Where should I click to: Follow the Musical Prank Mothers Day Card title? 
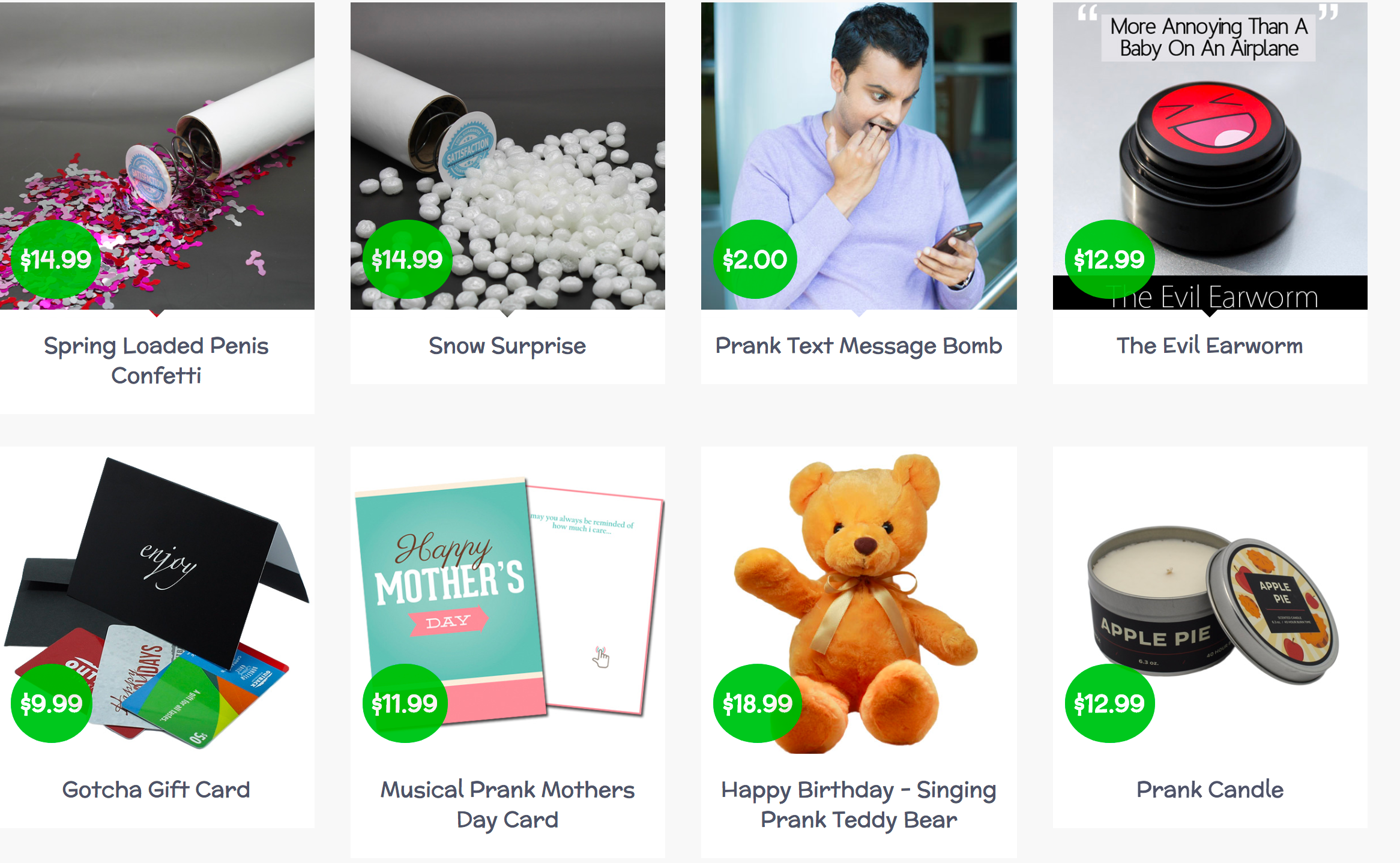507,805
